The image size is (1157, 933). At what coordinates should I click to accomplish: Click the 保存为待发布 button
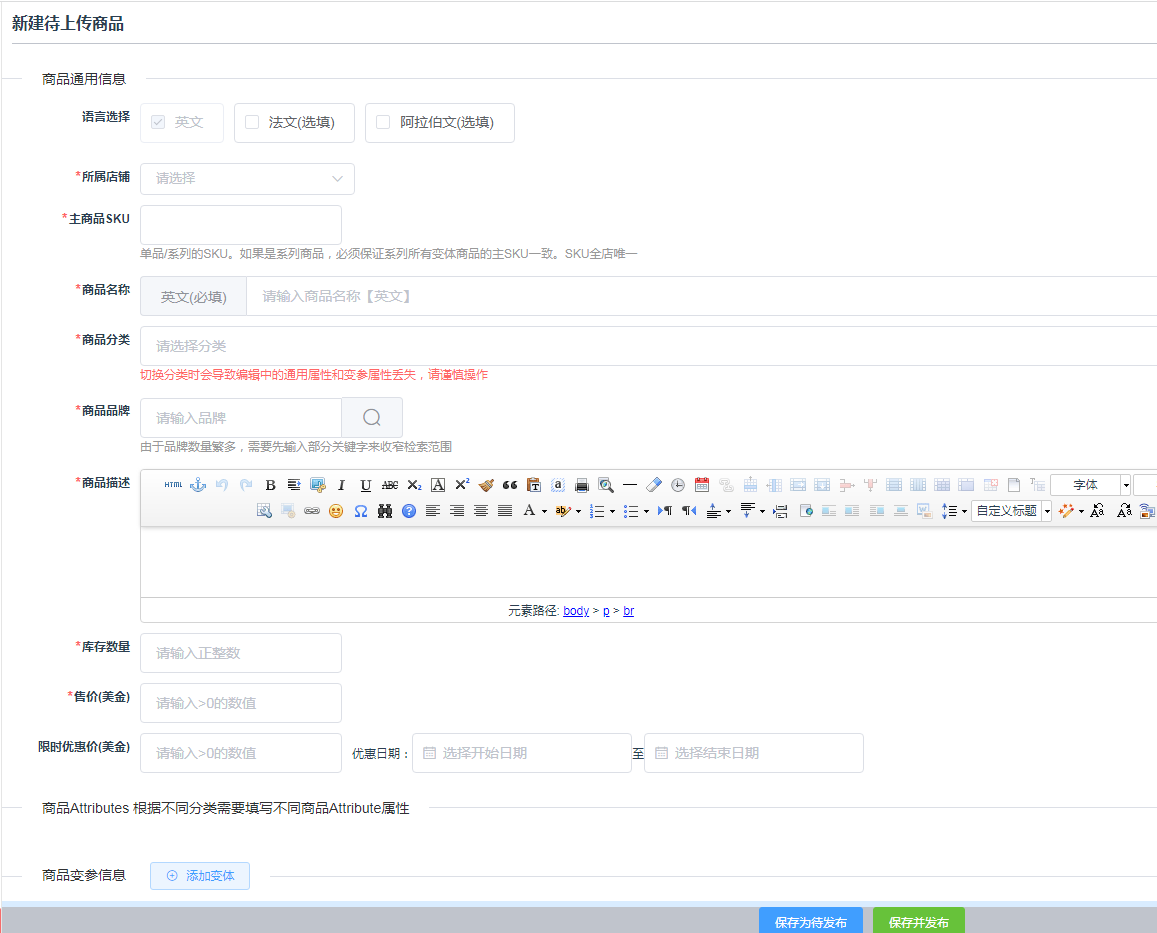[x=810, y=922]
